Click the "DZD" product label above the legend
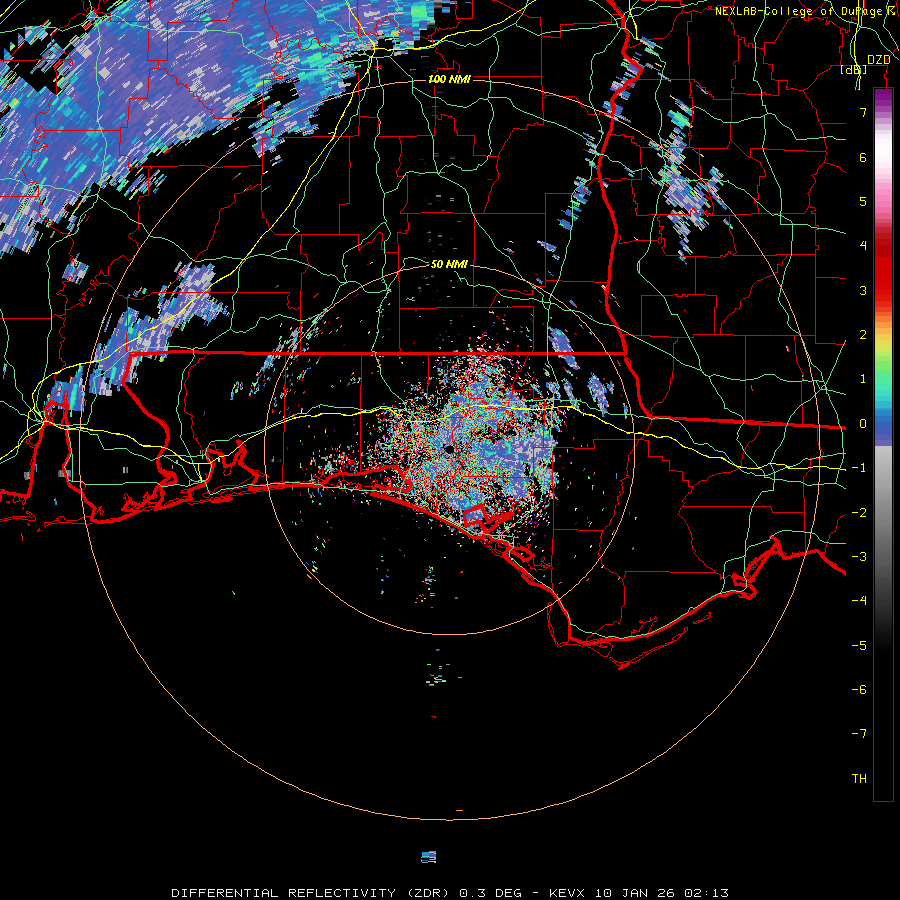This screenshot has height=900, width=900. (879, 60)
